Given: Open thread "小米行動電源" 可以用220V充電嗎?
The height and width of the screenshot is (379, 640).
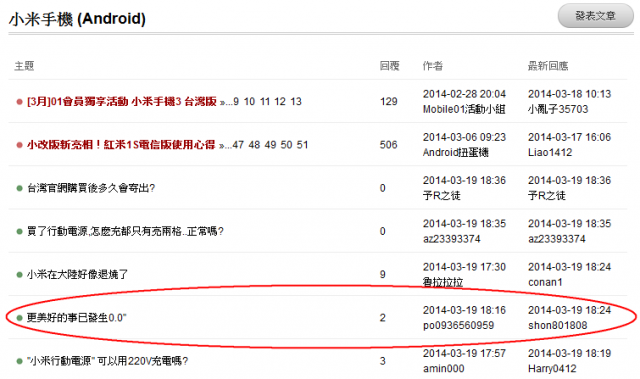Looking at the screenshot, I should (107, 361).
